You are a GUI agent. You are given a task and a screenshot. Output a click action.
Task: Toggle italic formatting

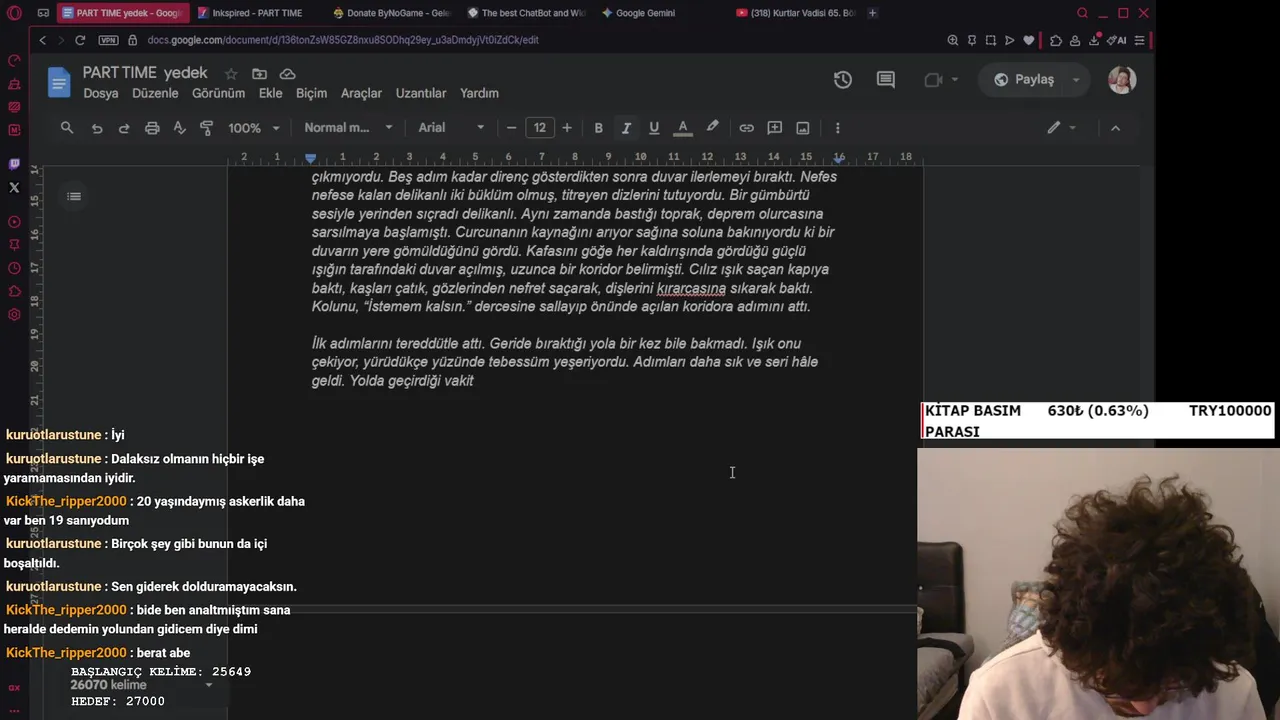pyautogui.click(x=626, y=128)
